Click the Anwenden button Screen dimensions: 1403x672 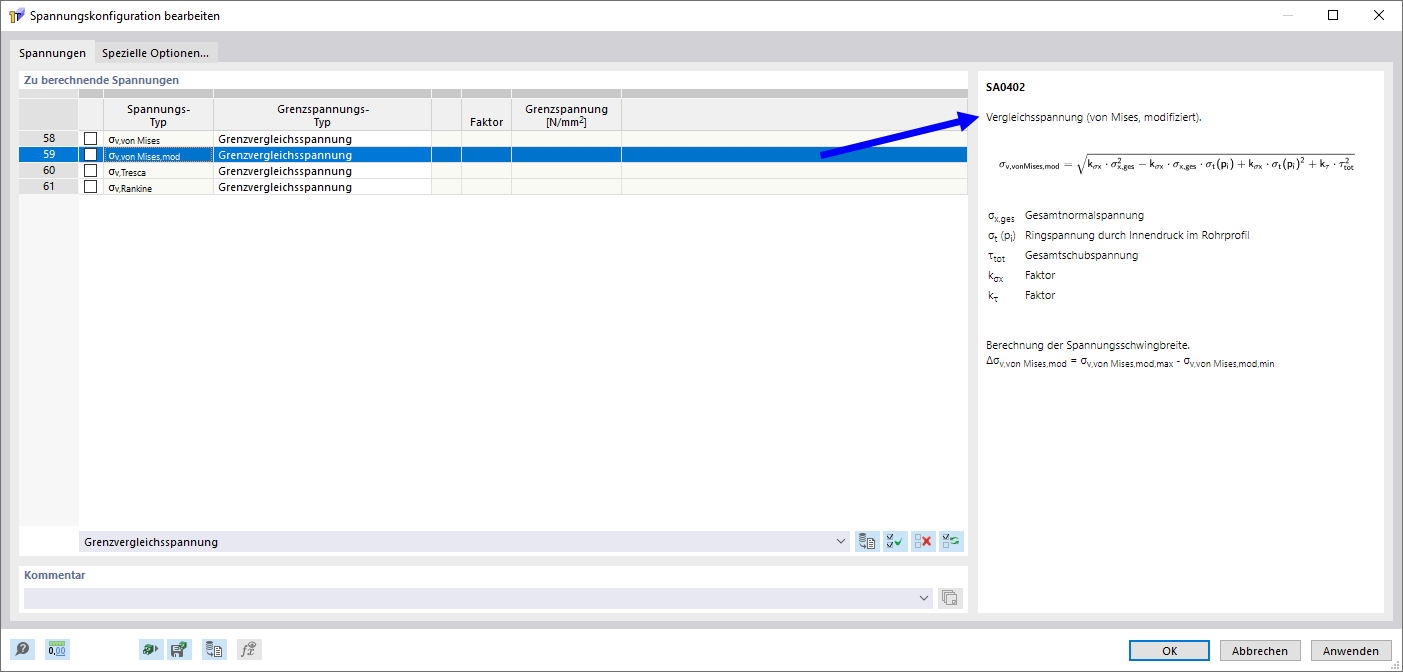pos(1351,650)
